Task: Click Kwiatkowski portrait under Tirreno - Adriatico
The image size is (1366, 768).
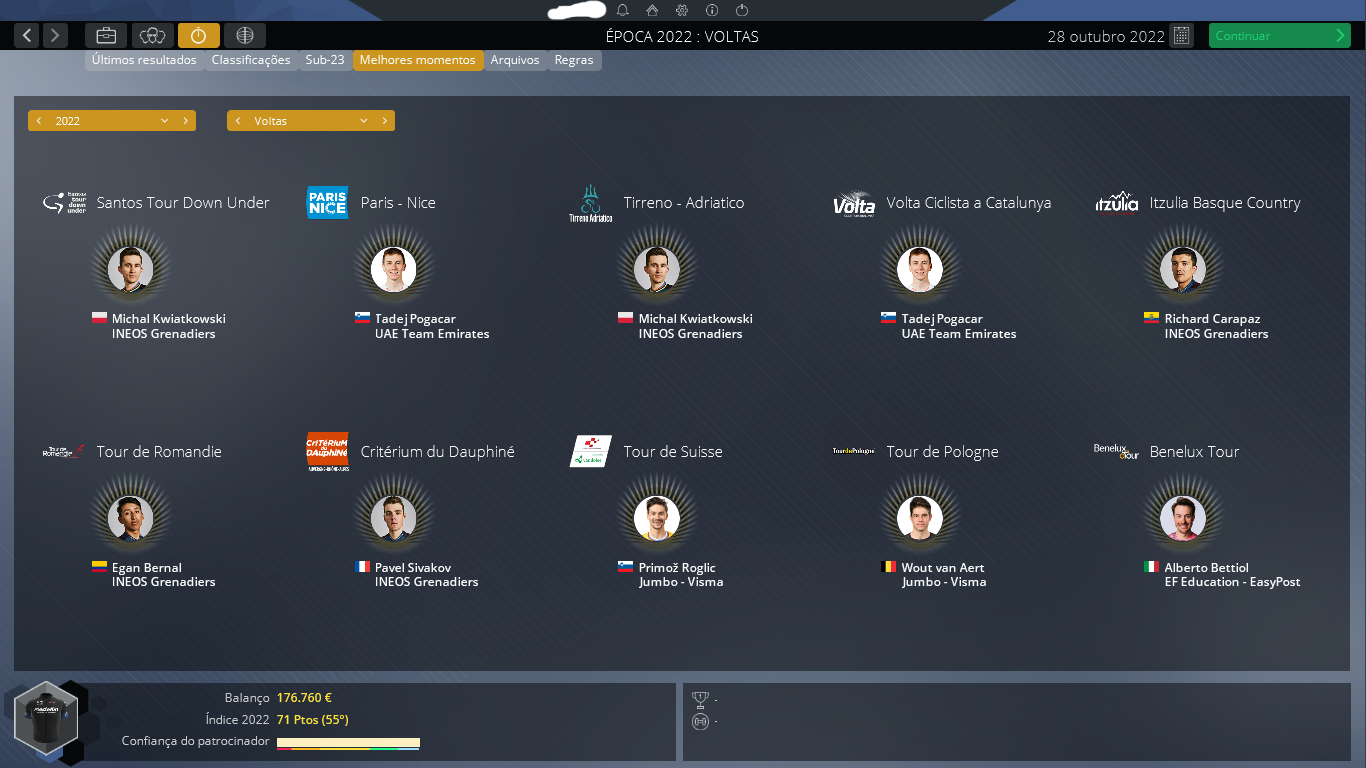Action: click(657, 270)
